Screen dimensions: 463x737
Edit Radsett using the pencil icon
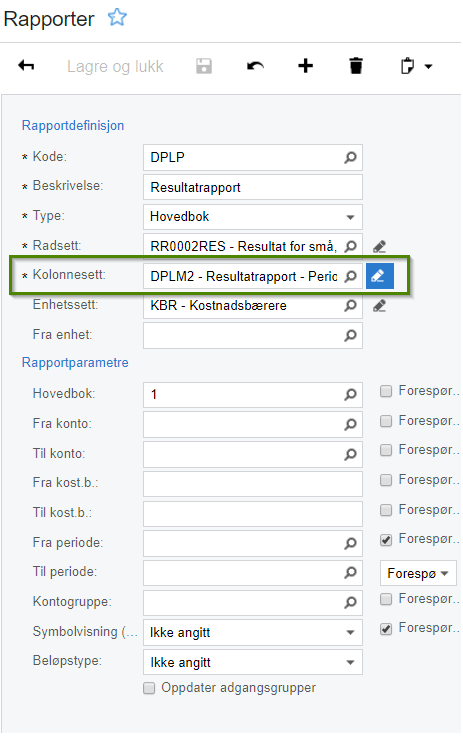379,246
